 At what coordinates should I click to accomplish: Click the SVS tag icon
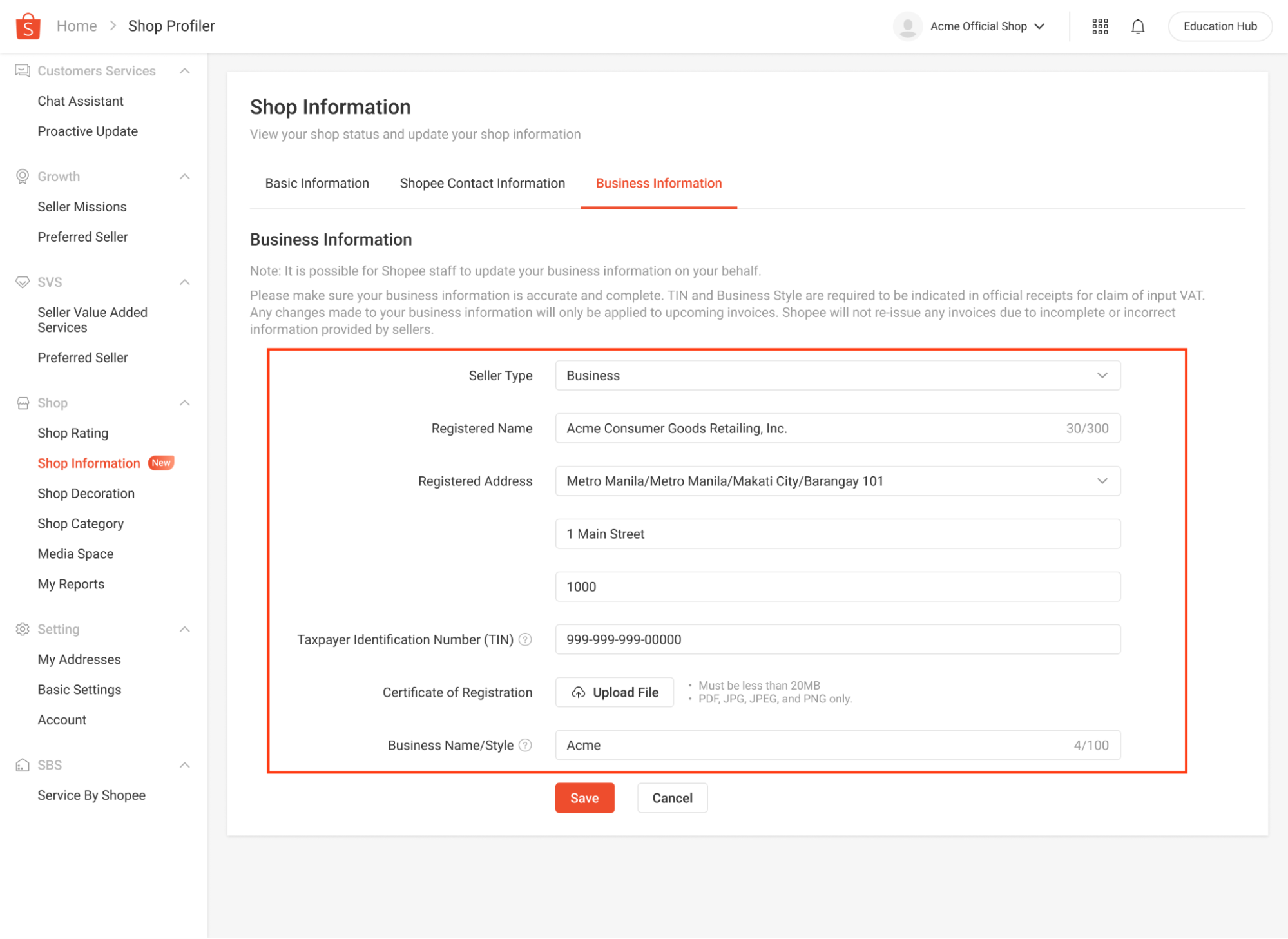[x=23, y=282]
